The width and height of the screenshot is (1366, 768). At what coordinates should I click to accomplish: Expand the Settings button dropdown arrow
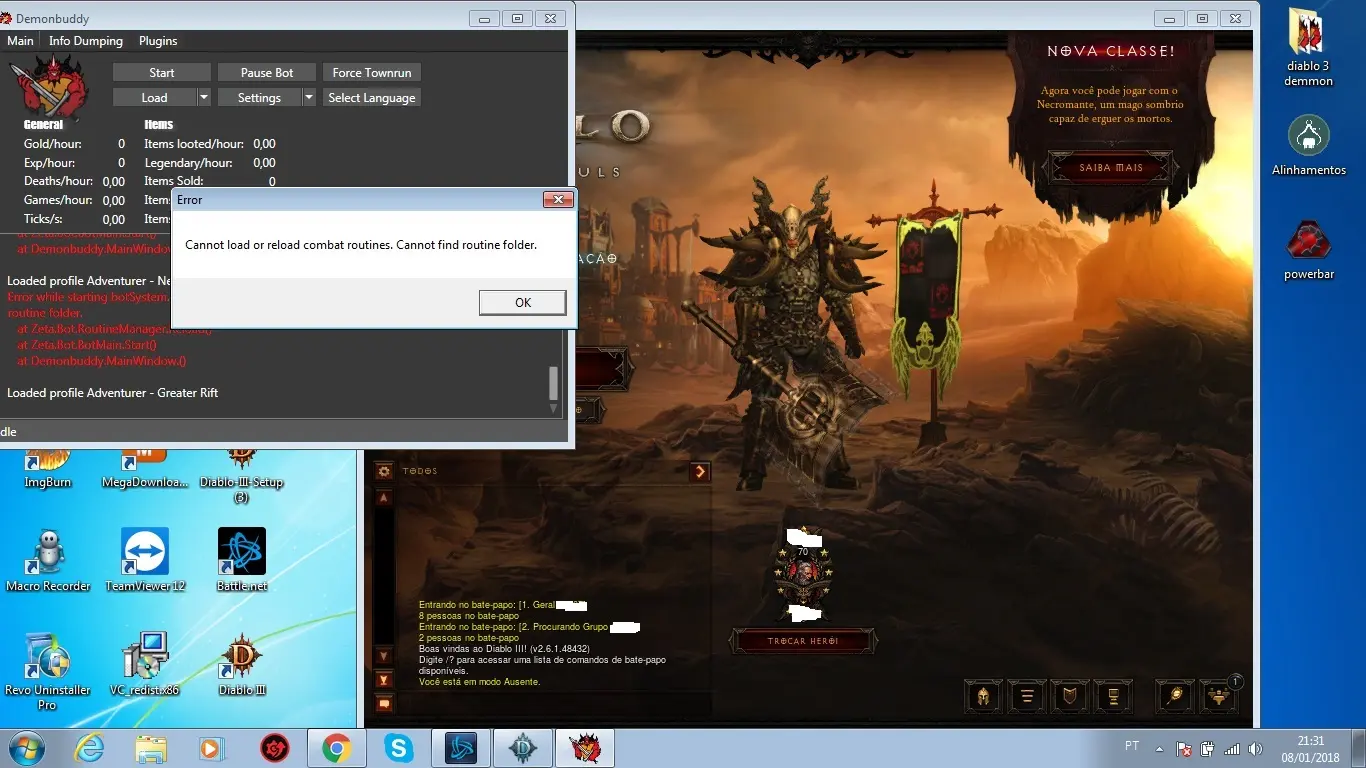(x=309, y=98)
